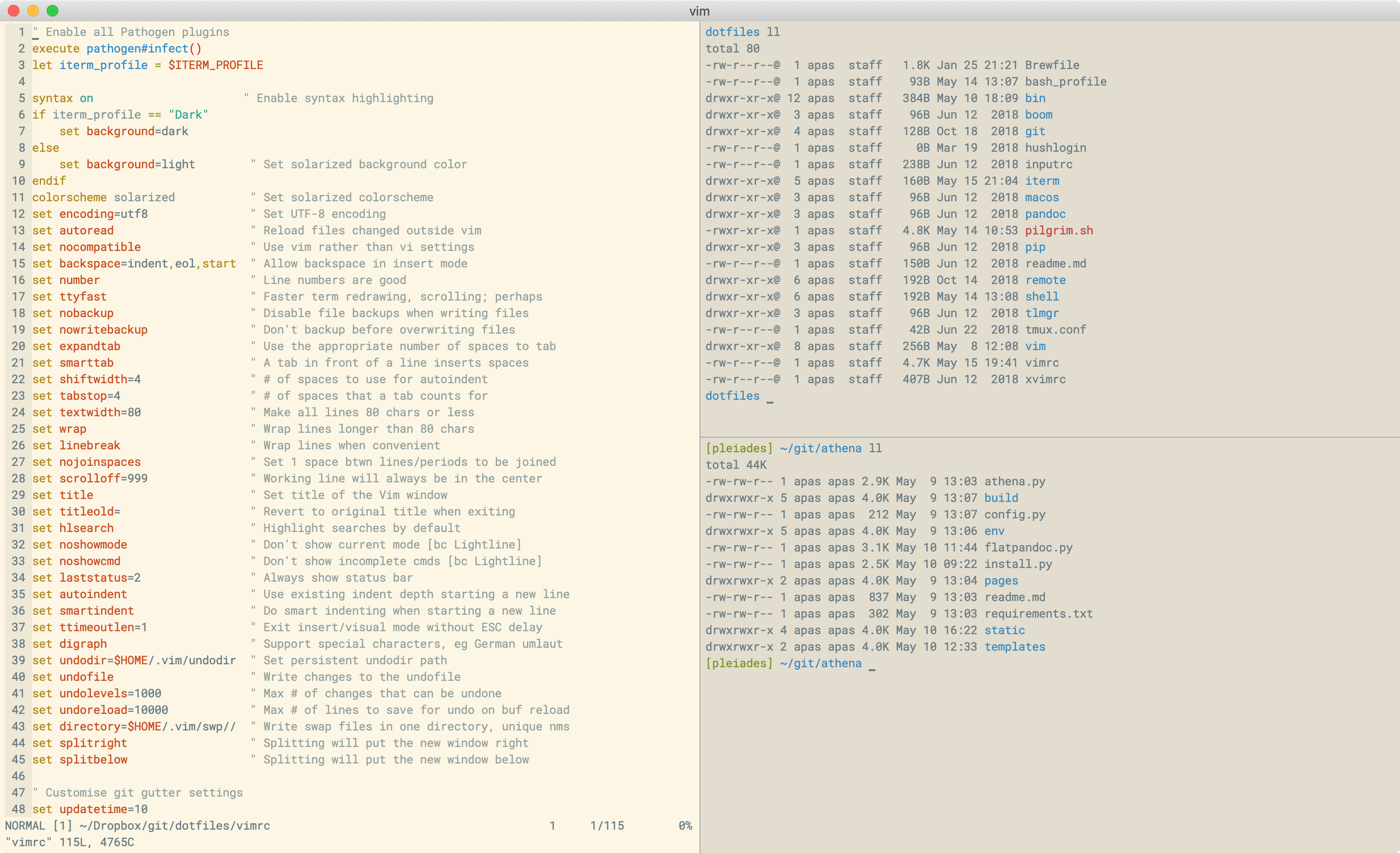Click 'xvimrc' file entry
Image resolution: width=1400 pixels, height=853 pixels.
tap(1045, 379)
